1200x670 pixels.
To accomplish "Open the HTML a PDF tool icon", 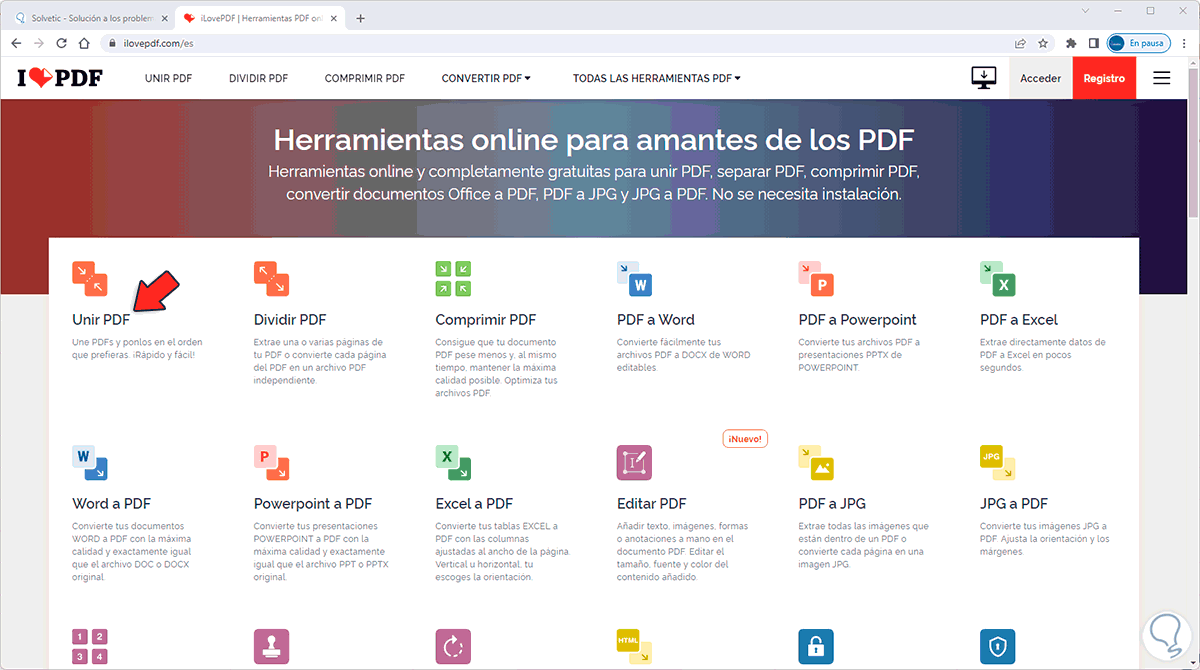I will (x=634, y=646).
